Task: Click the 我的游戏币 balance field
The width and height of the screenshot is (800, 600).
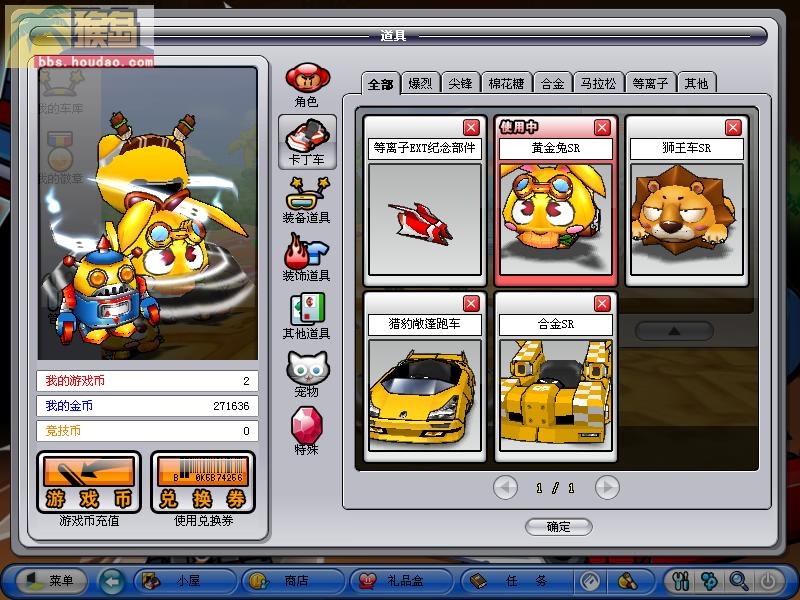Action: pos(147,381)
